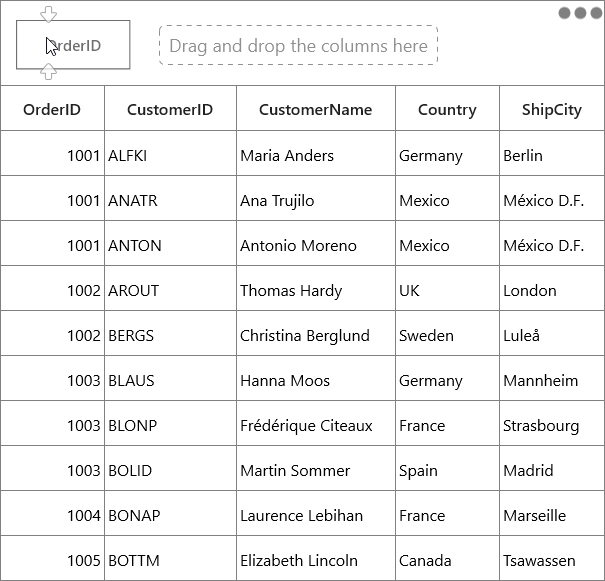This screenshot has width=605, height=581.
Task: Click the CustomerID column header
Action: coord(171,108)
